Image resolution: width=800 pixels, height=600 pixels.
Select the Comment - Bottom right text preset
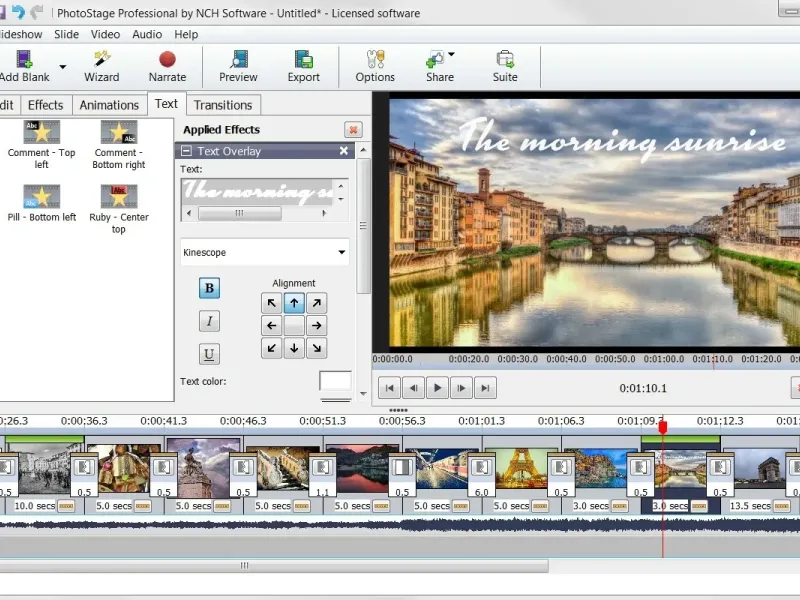coord(119,144)
